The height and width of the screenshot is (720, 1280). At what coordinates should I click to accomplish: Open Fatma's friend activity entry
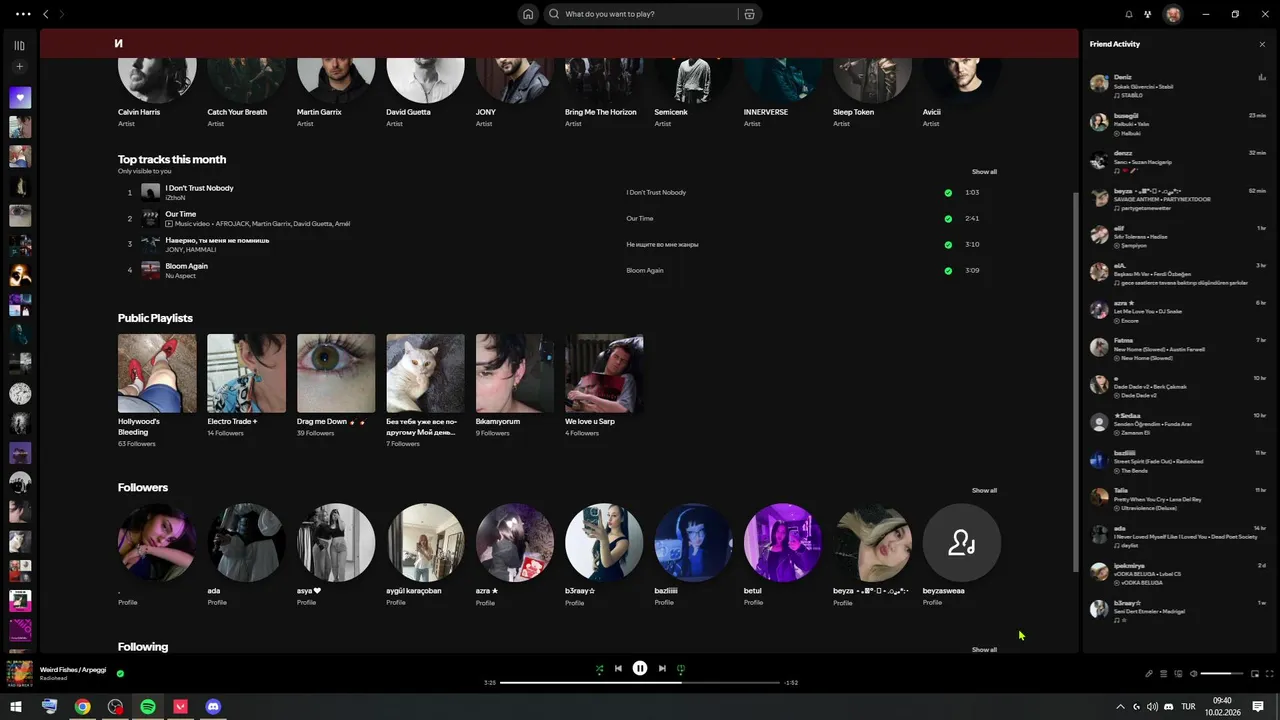1177,349
